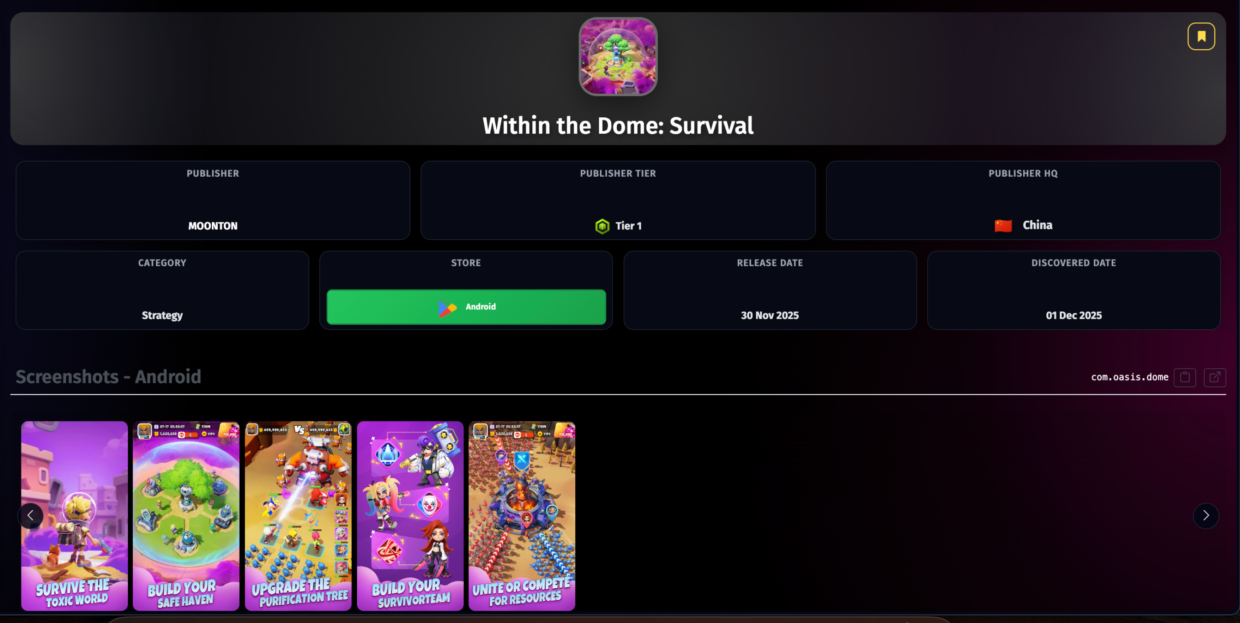The height and width of the screenshot is (623, 1240).
Task: Open the 'Survive the Toxic World' screenshot
Action: click(75, 516)
